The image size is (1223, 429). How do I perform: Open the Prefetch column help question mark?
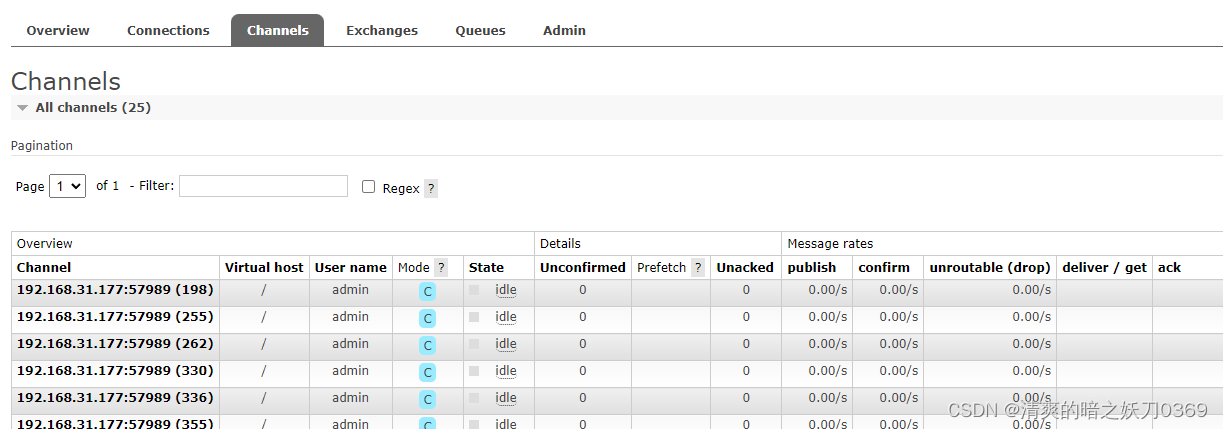pyautogui.click(x=698, y=267)
